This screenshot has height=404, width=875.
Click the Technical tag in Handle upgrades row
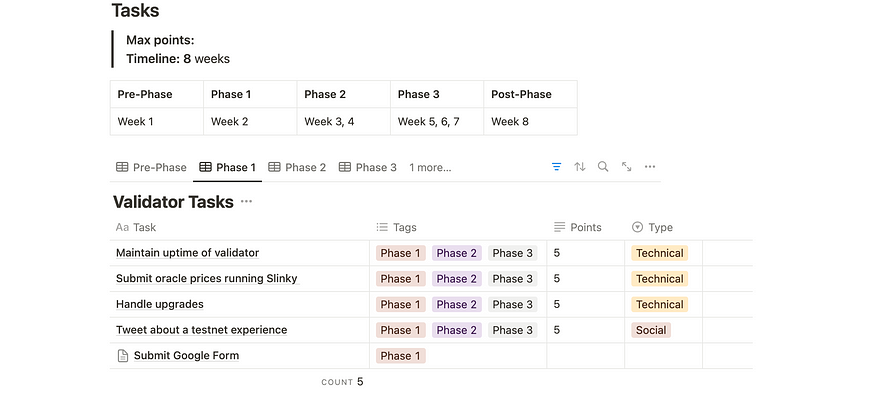tap(660, 304)
